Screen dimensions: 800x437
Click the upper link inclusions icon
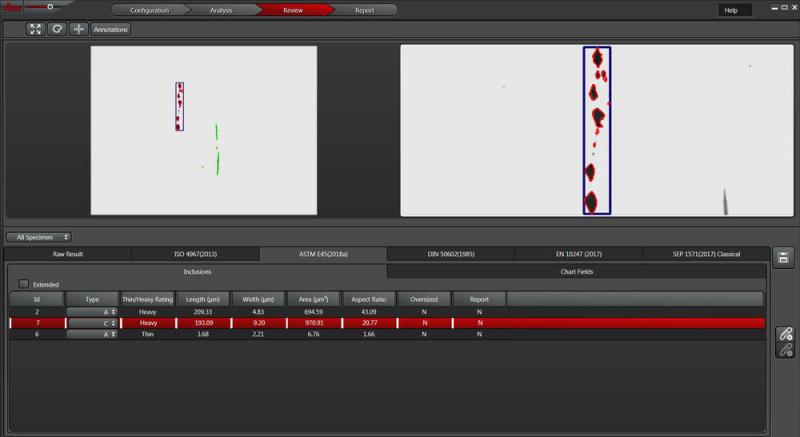coord(785,333)
